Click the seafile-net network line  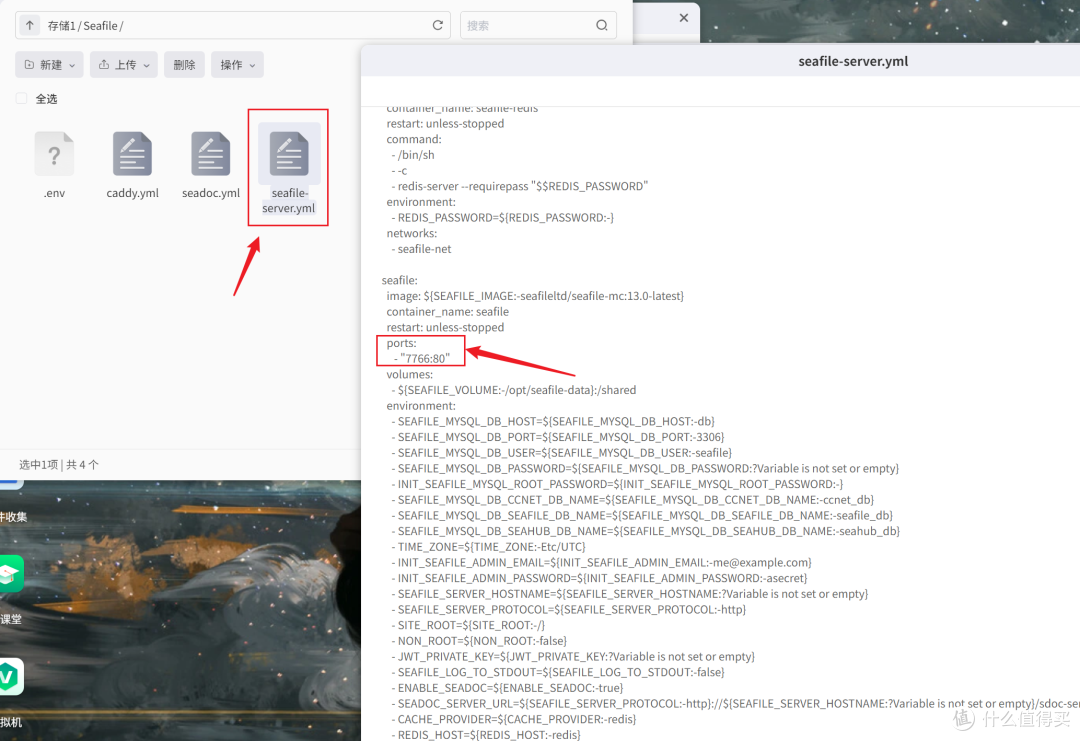tap(422, 249)
